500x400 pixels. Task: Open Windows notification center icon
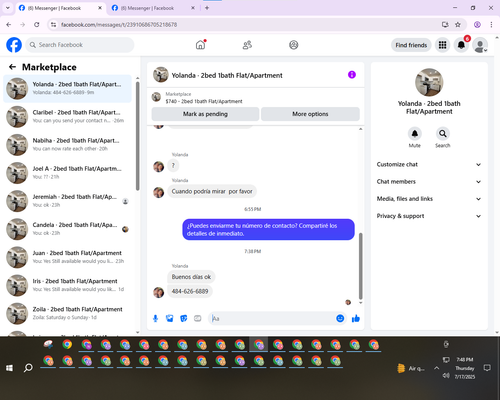pos(487,368)
